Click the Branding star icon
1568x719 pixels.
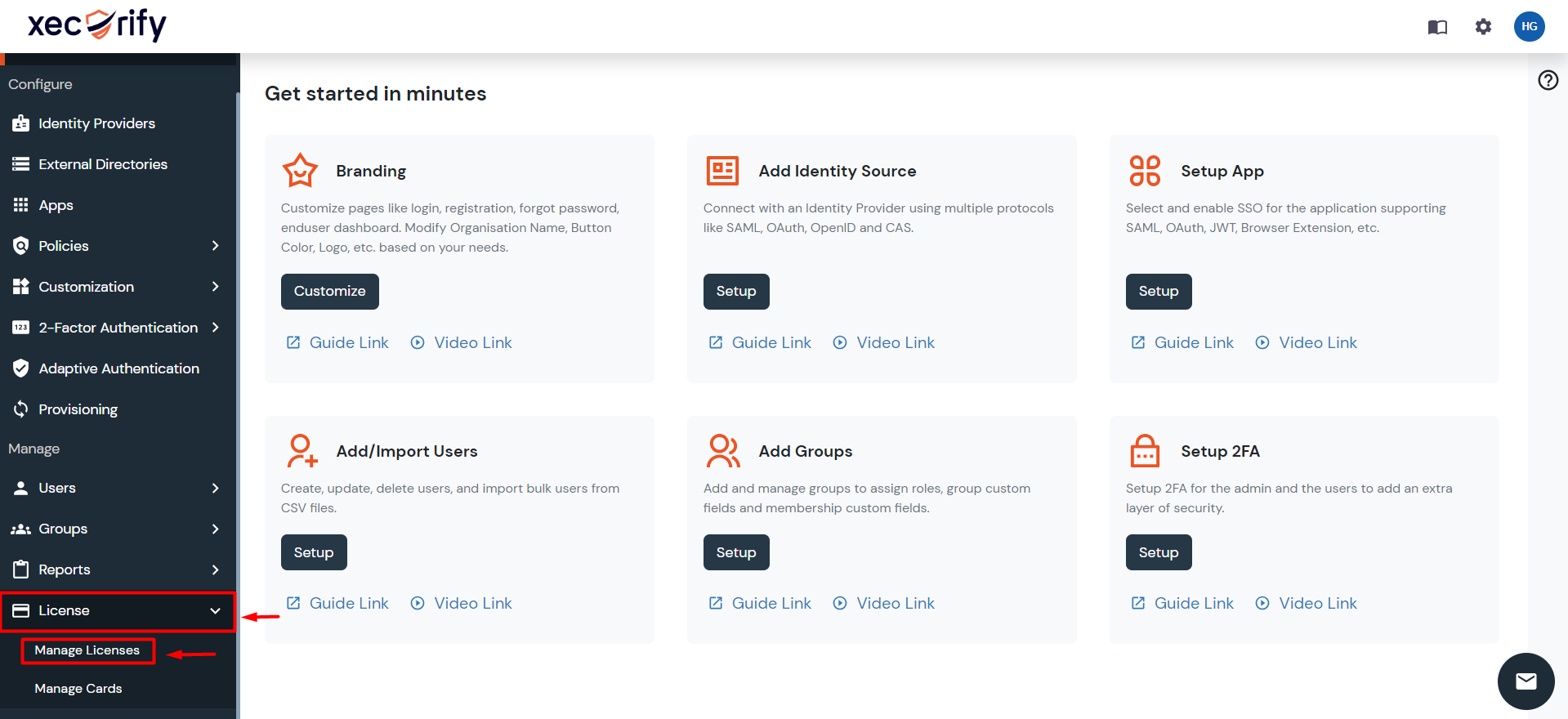click(300, 171)
